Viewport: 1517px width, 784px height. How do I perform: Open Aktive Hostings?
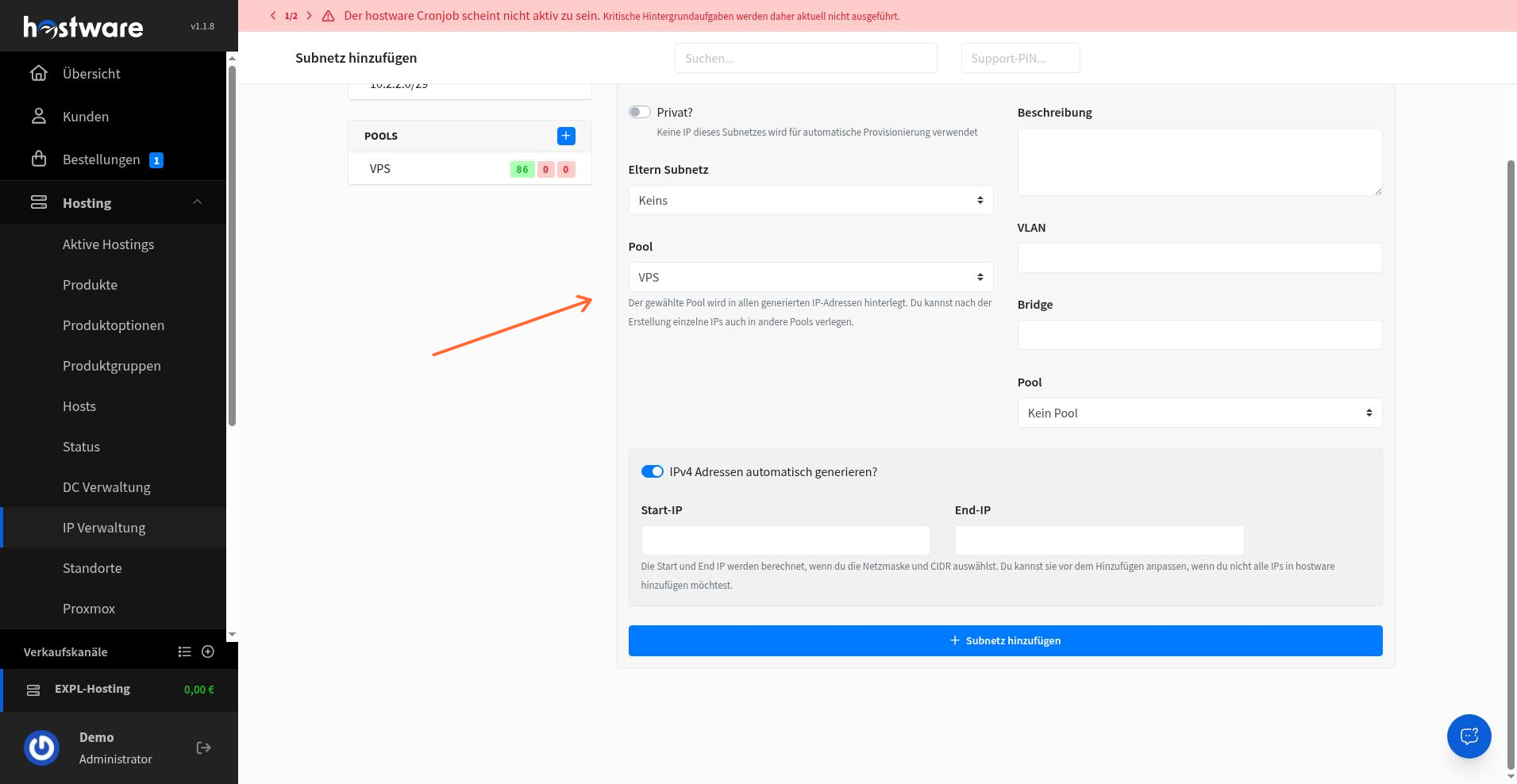108,244
